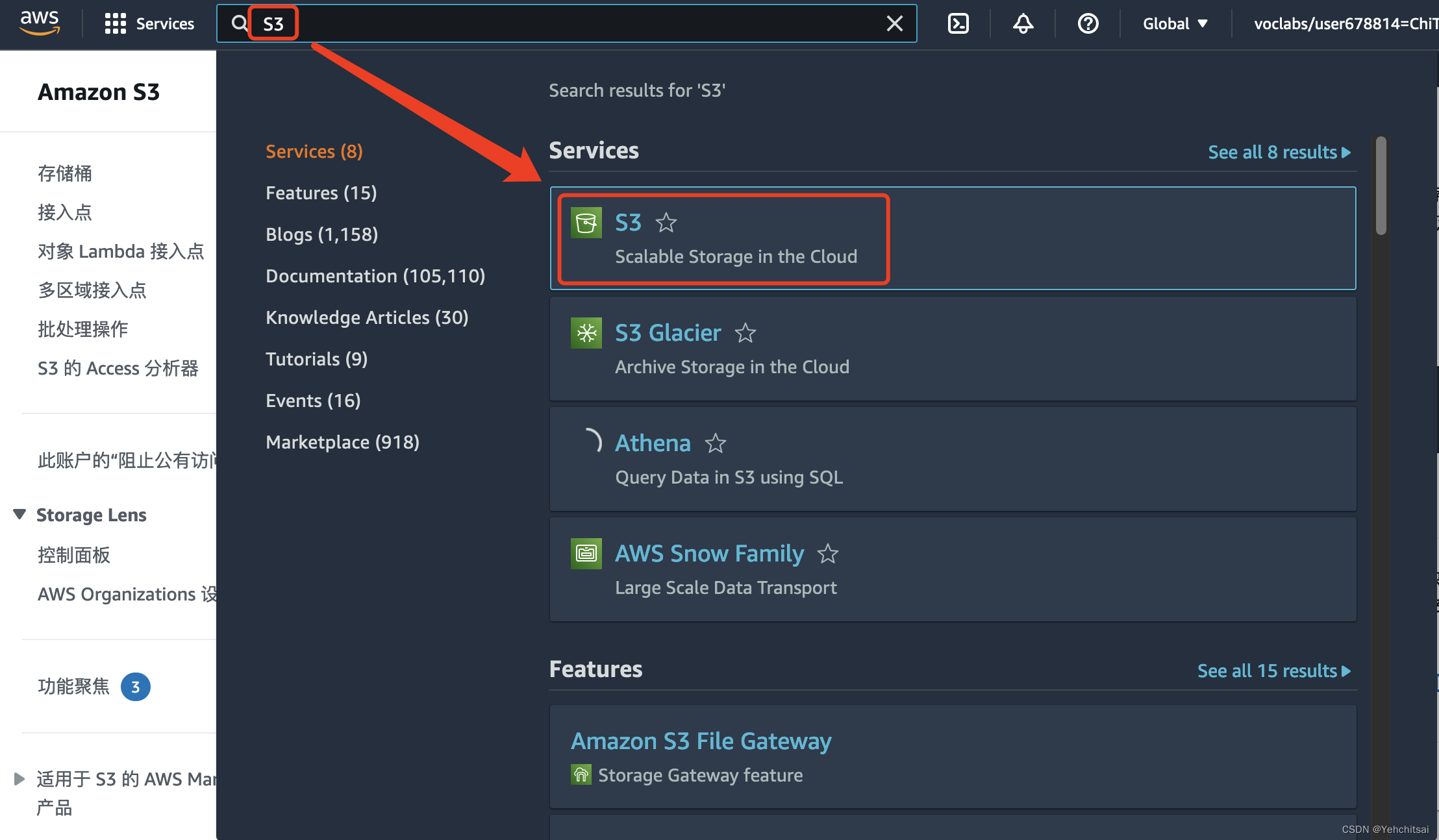Open the notifications bell icon

coord(1023,23)
